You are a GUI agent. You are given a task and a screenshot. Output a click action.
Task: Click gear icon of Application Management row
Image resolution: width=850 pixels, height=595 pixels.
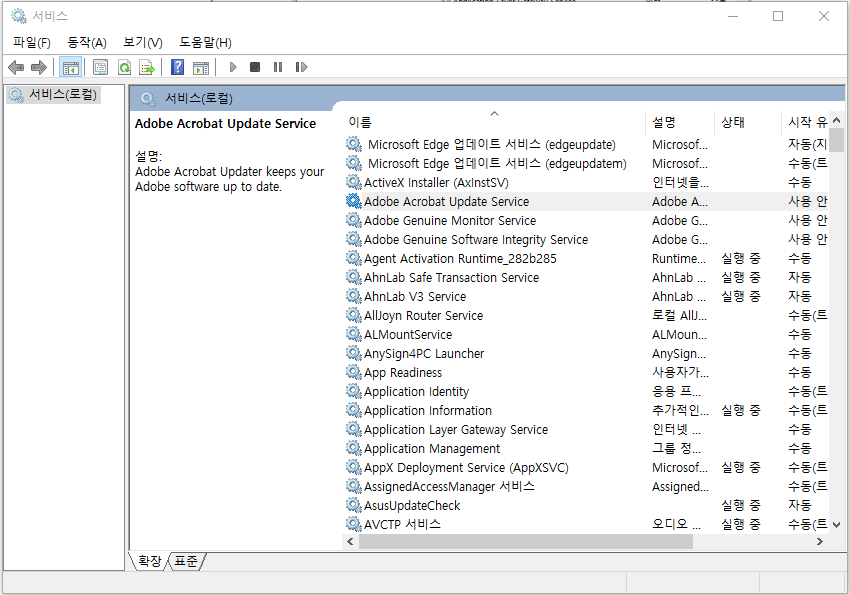click(353, 448)
